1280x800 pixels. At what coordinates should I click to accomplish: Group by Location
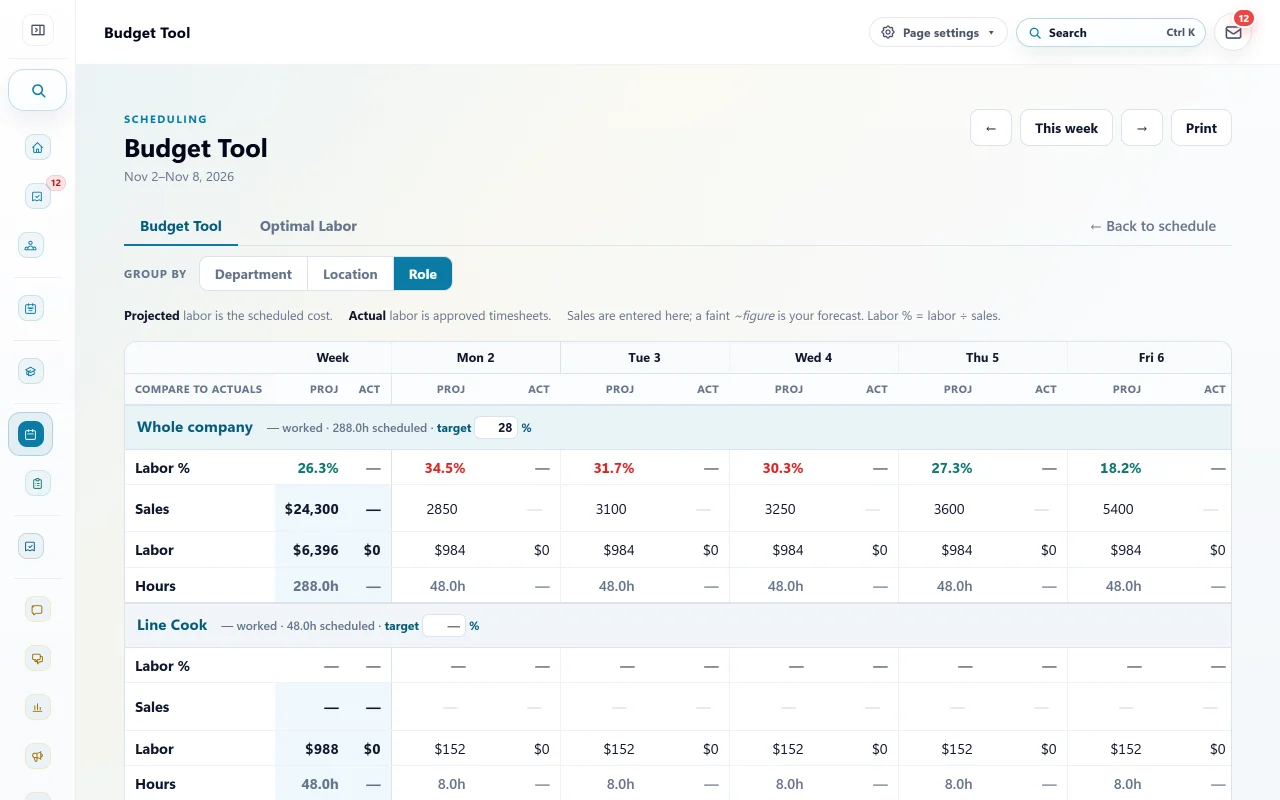(350, 274)
